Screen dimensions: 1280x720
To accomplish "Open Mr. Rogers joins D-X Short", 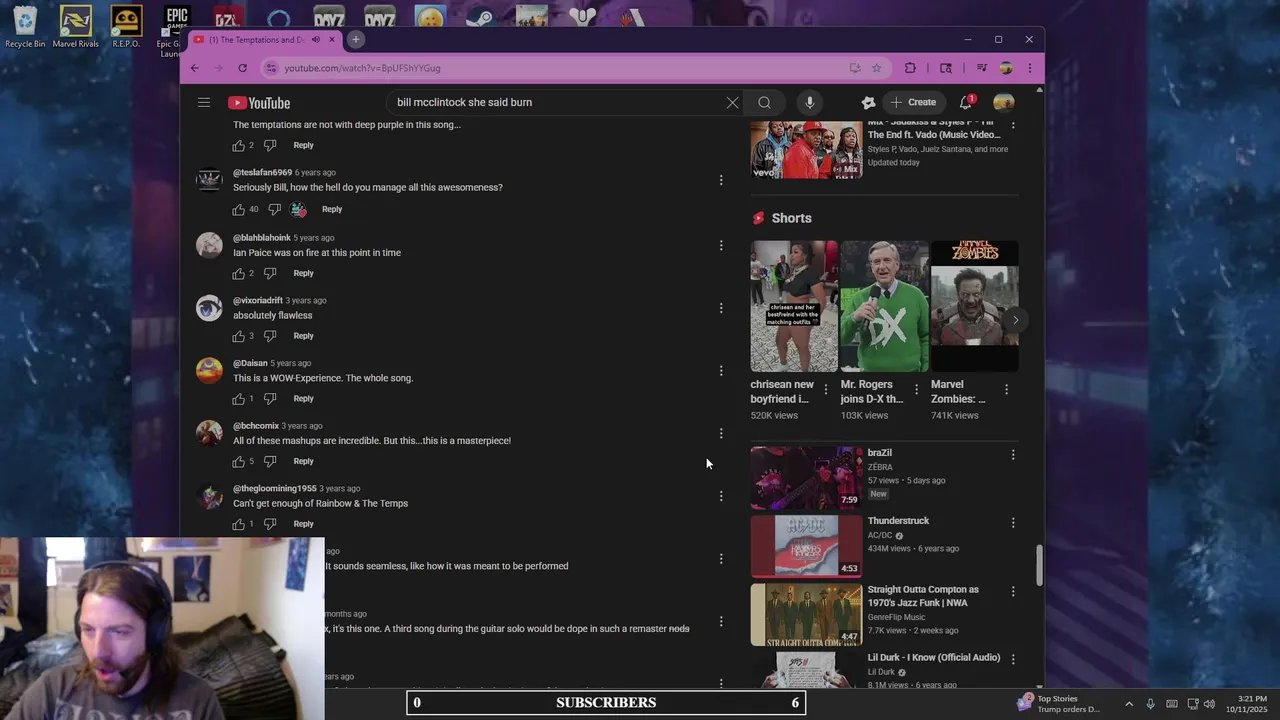I will [x=884, y=306].
